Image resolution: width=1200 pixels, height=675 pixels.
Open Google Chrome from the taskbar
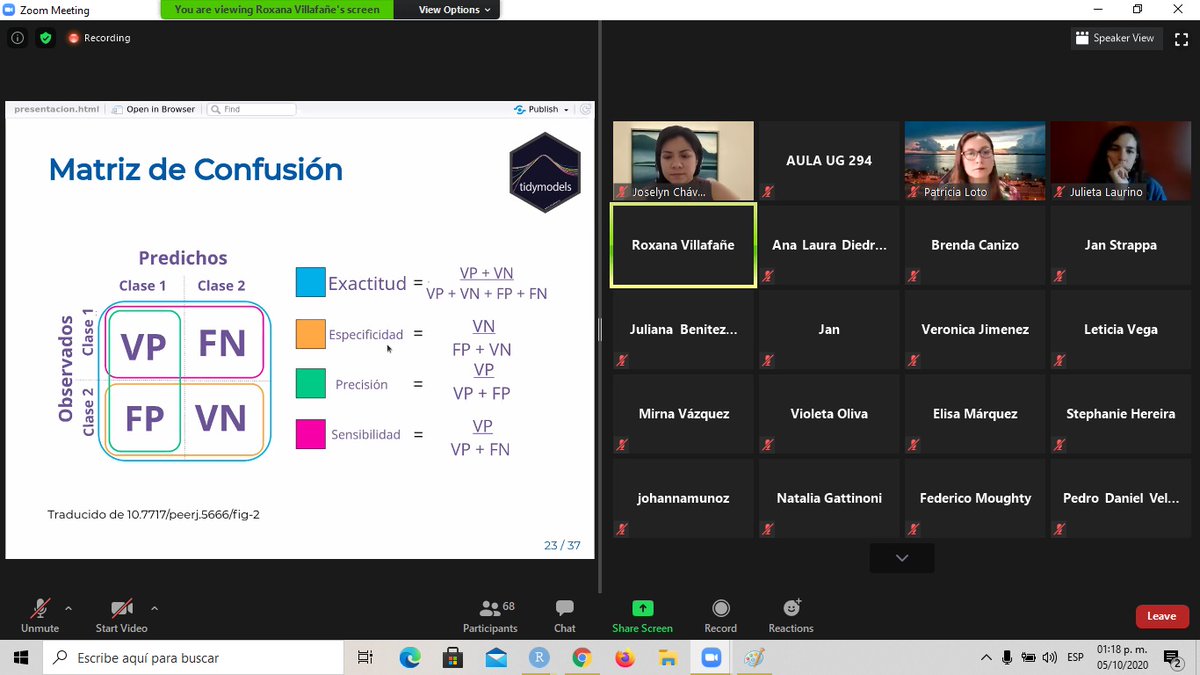point(582,657)
